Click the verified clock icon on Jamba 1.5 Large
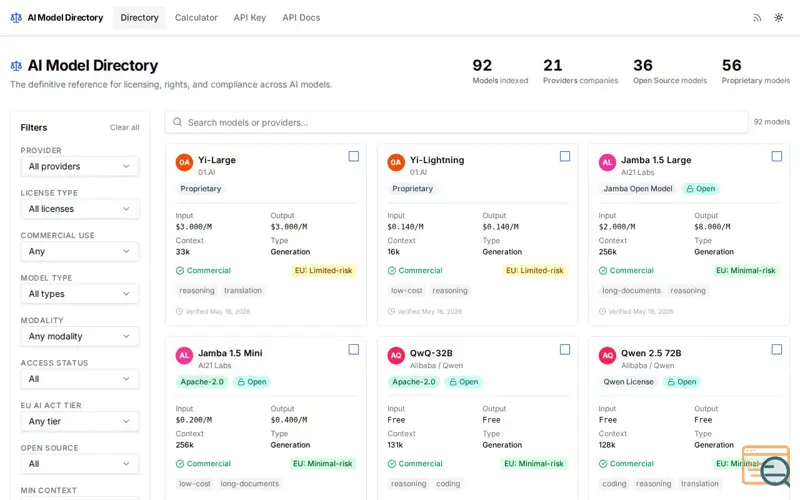800x500 pixels. pyautogui.click(x=602, y=312)
